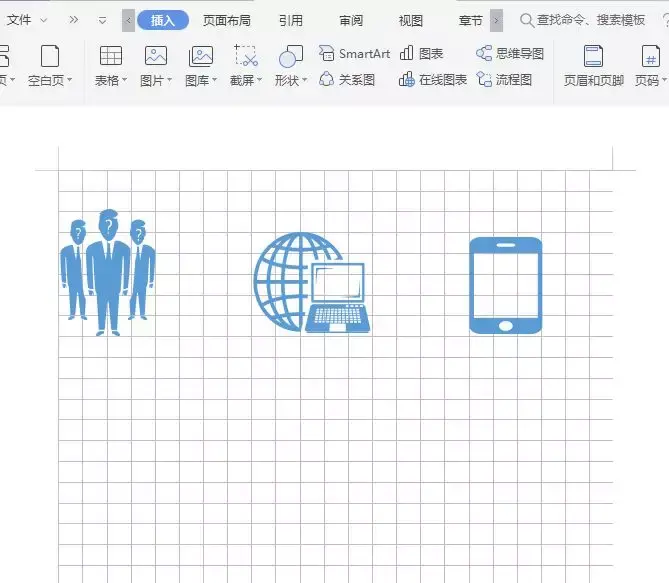Select the smartphone image
The image size is (669, 583).
coord(506,285)
